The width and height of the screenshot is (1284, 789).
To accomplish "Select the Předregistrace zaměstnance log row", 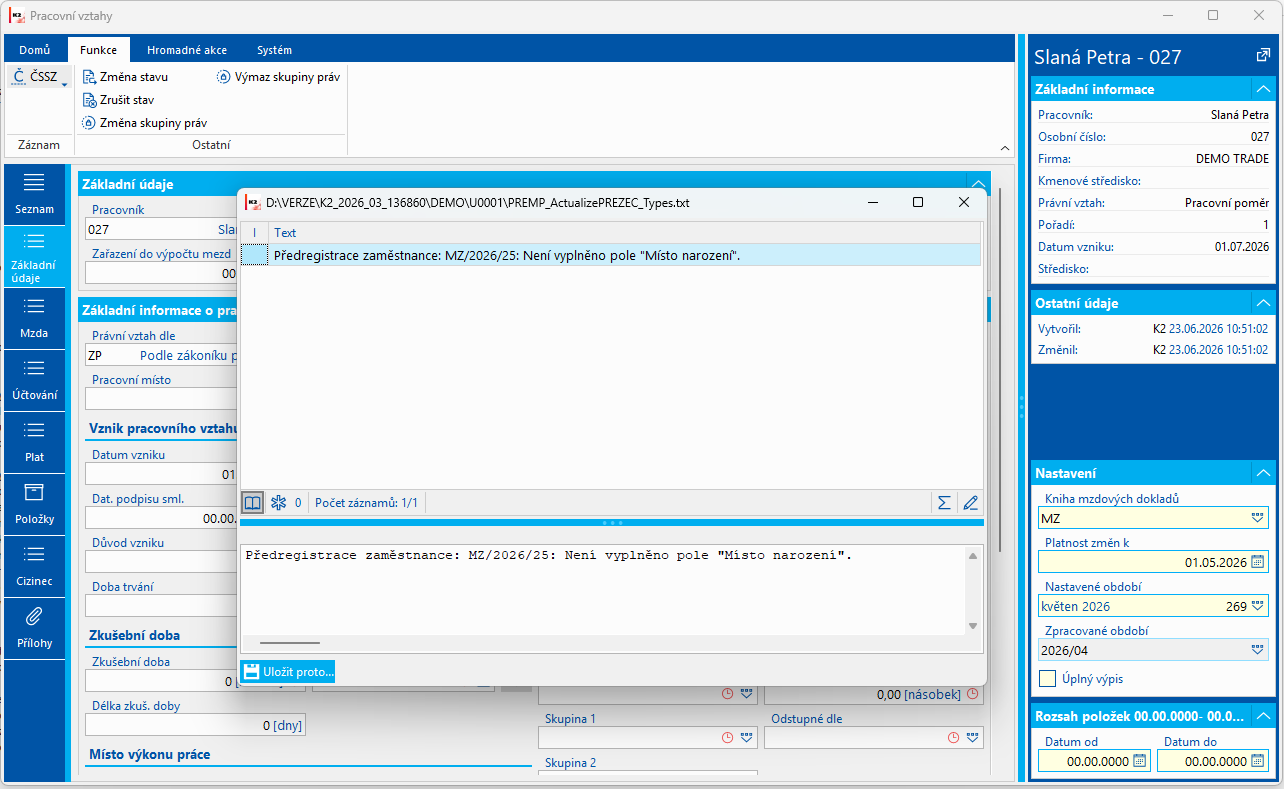I will (x=611, y=255).
